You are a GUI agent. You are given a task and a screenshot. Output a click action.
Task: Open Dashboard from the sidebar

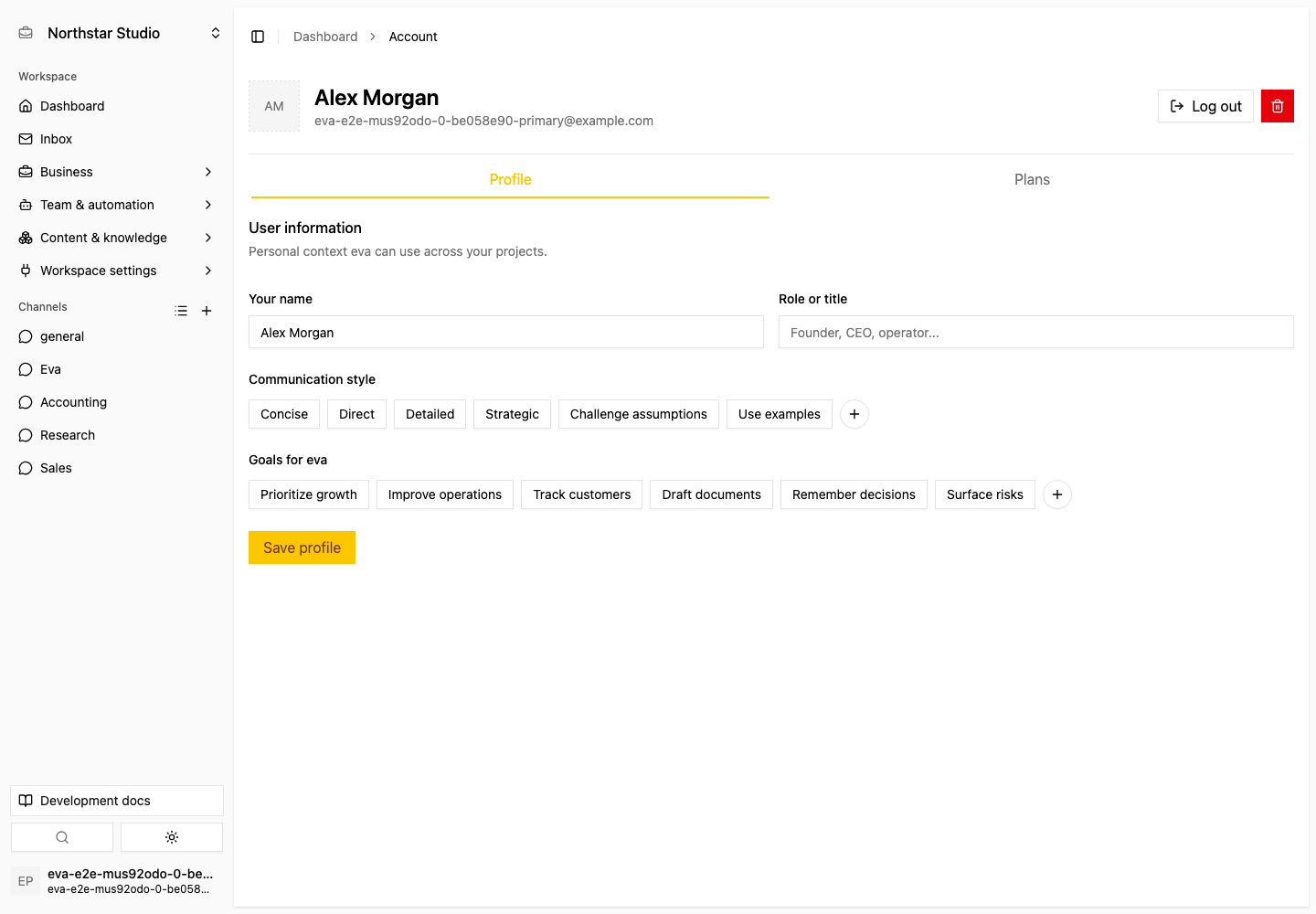(x=117, y=106)
